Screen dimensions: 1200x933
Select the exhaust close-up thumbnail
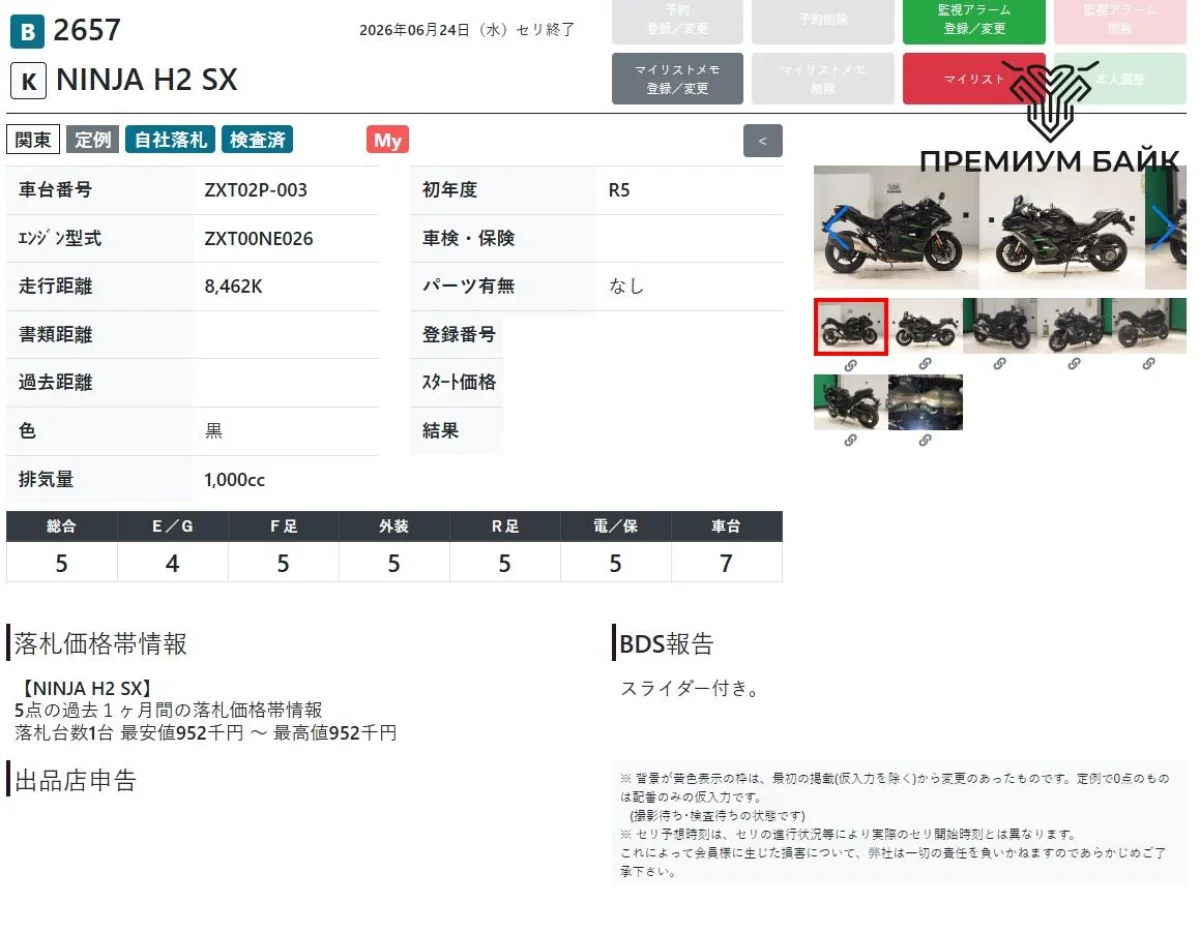925,402
